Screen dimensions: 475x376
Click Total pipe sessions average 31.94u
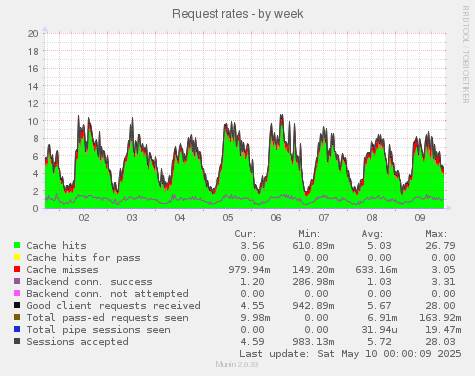tap(379, 330)
